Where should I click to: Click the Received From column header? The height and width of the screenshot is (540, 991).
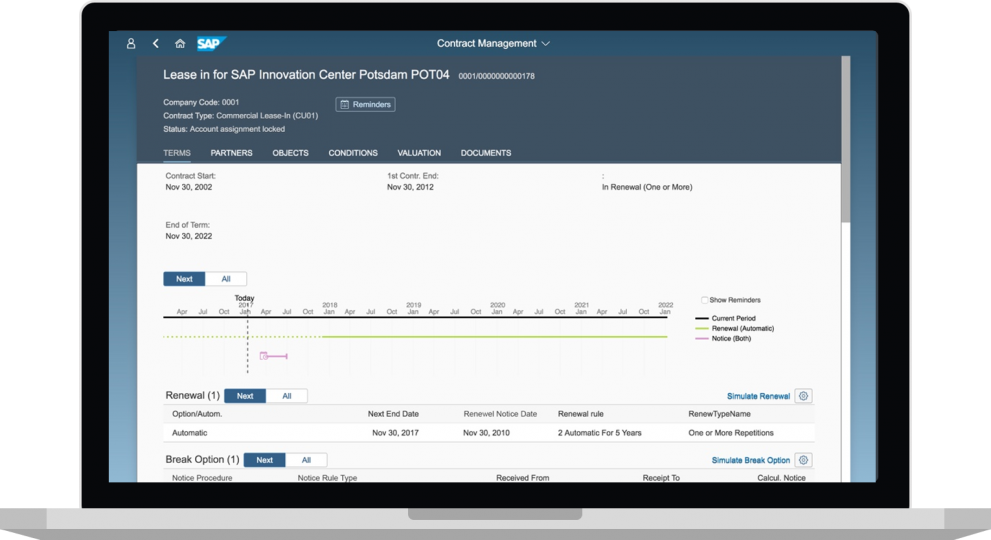pyautogui.click(x=523, y=478)
